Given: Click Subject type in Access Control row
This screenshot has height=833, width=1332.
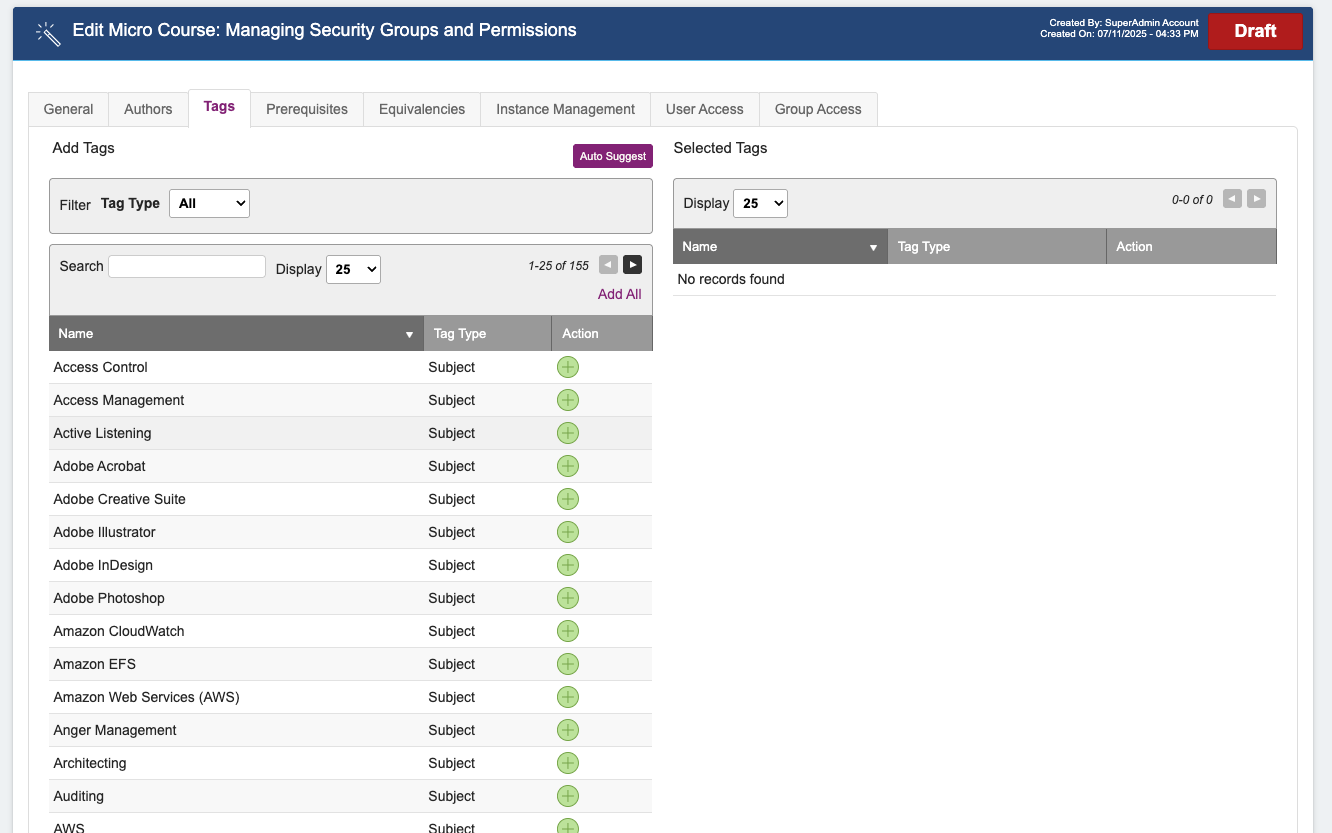Looking at the screenshot, I should click(452, 367).
